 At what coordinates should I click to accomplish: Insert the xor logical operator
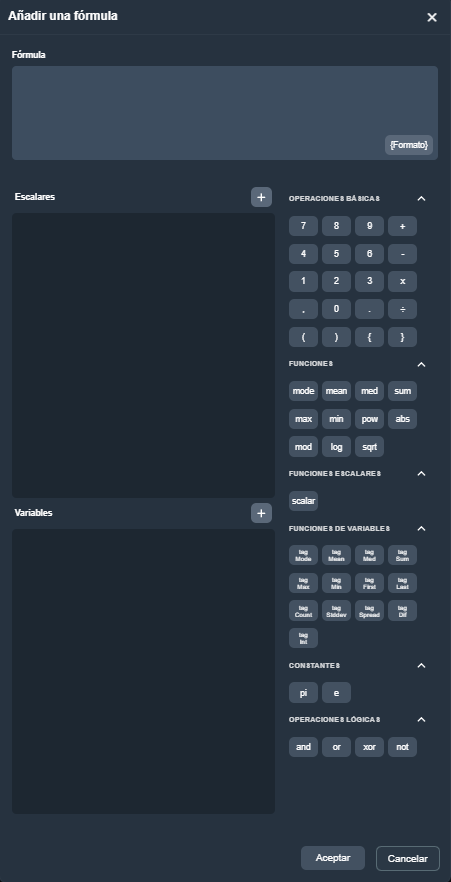[369, 747]
